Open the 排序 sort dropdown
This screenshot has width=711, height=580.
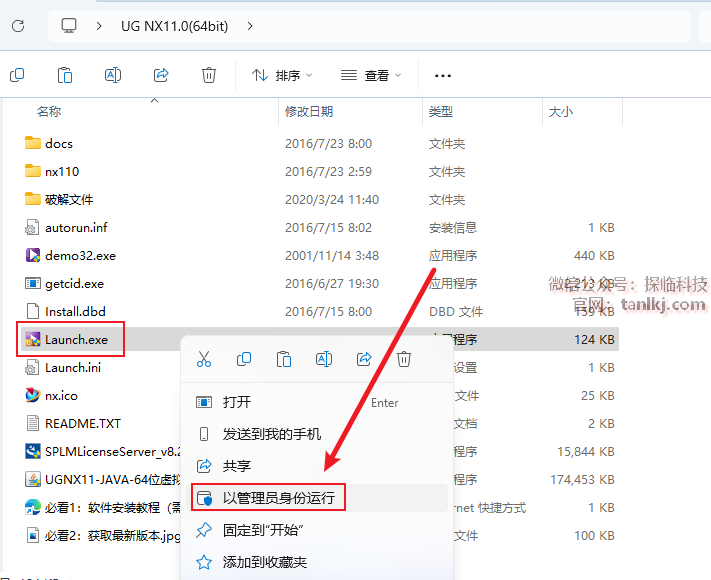tap(282, 75)
